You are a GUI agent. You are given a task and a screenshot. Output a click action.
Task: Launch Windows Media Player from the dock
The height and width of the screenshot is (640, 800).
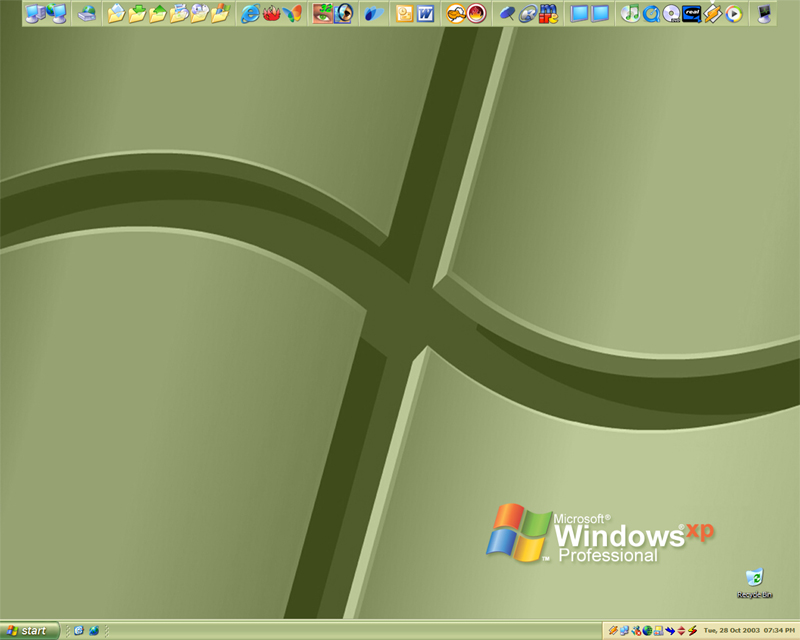734,13
